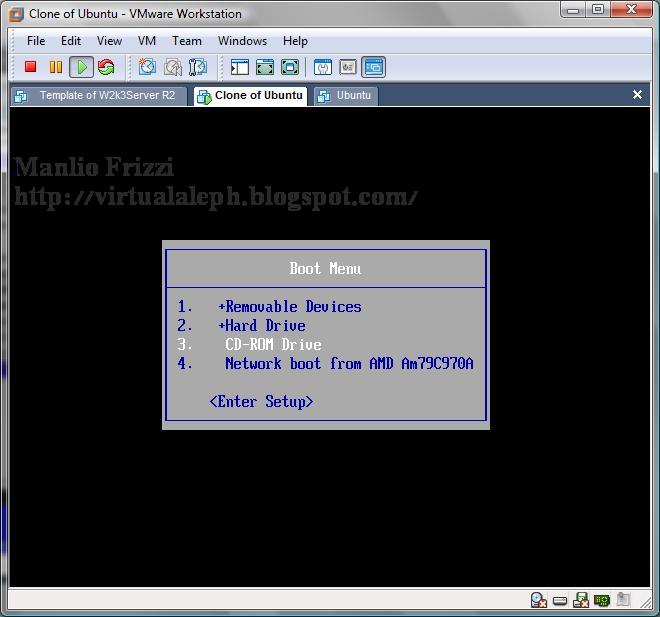Take a snapshot using the clock snapshot icon
The image size is (660, 617).
pyautogui.click(x=147, y=67)
